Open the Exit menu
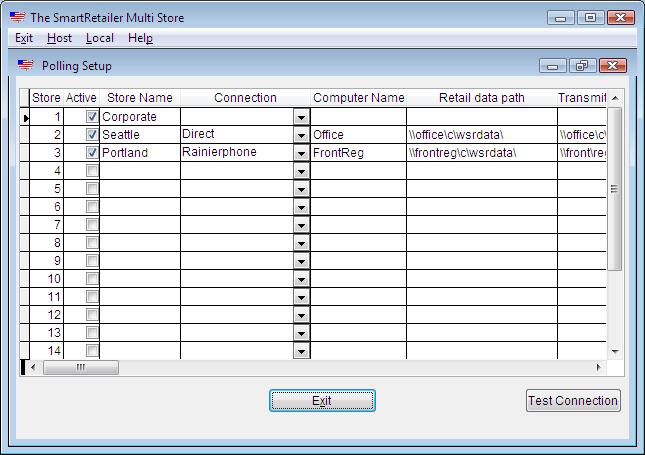This screenshot has width=645, height=455. [24, 38]
